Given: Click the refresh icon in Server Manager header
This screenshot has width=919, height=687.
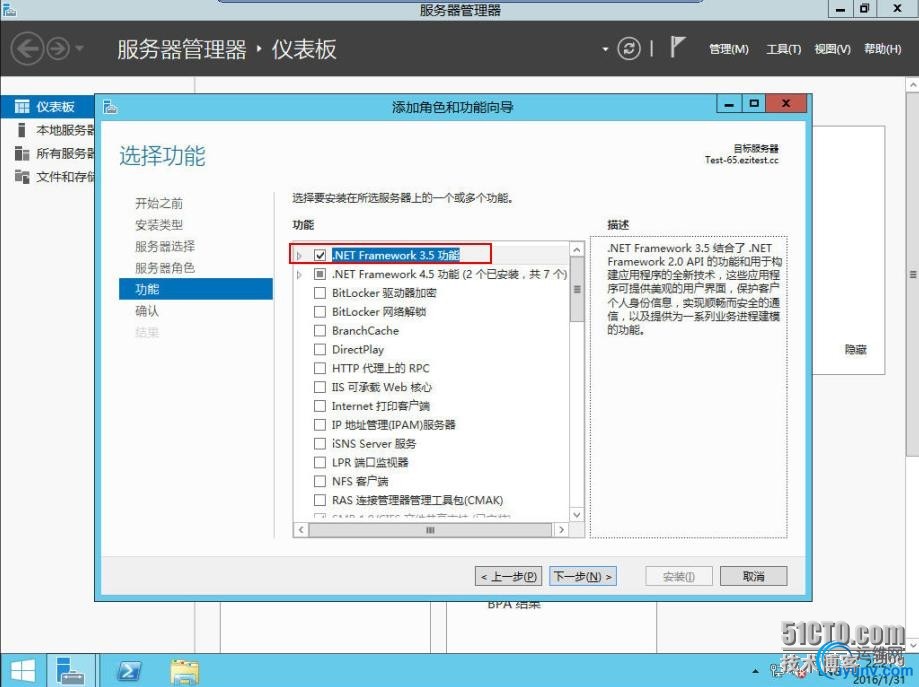Looking at the screenshot, I should click(x=629, y=48).
